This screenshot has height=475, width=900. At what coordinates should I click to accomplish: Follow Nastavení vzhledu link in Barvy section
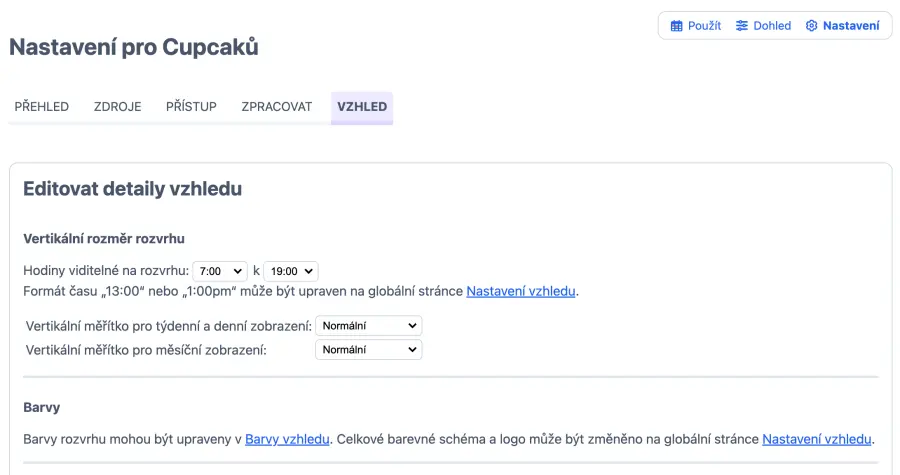pyautogui.click(x=817, y=439)
